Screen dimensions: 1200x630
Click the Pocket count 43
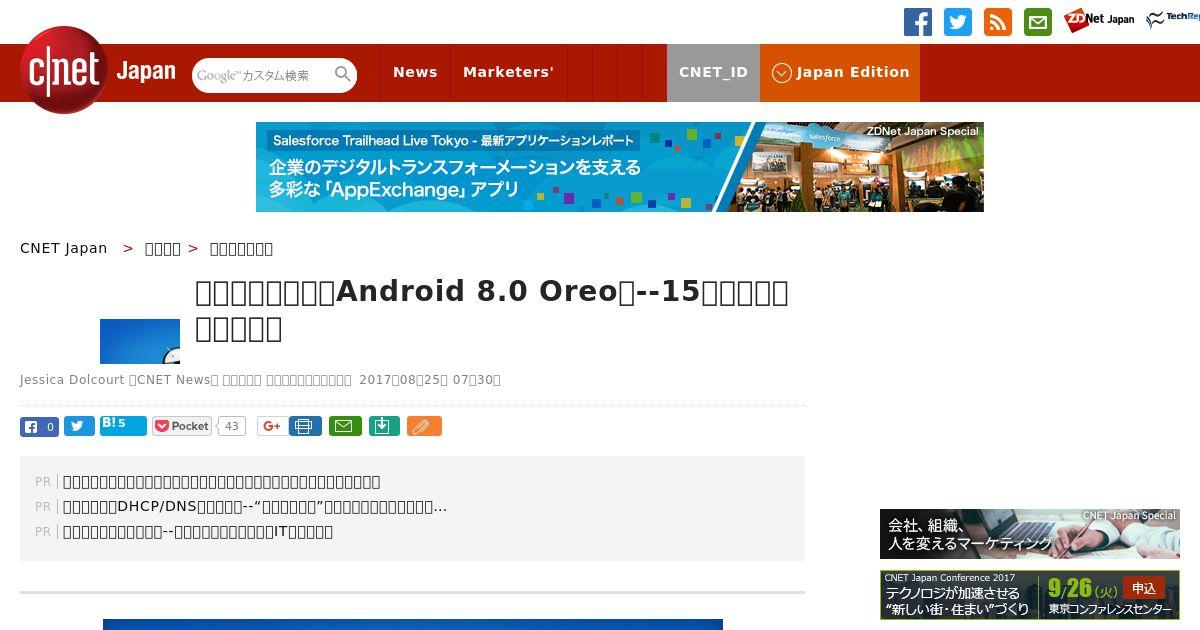click(x=232, y=426)
